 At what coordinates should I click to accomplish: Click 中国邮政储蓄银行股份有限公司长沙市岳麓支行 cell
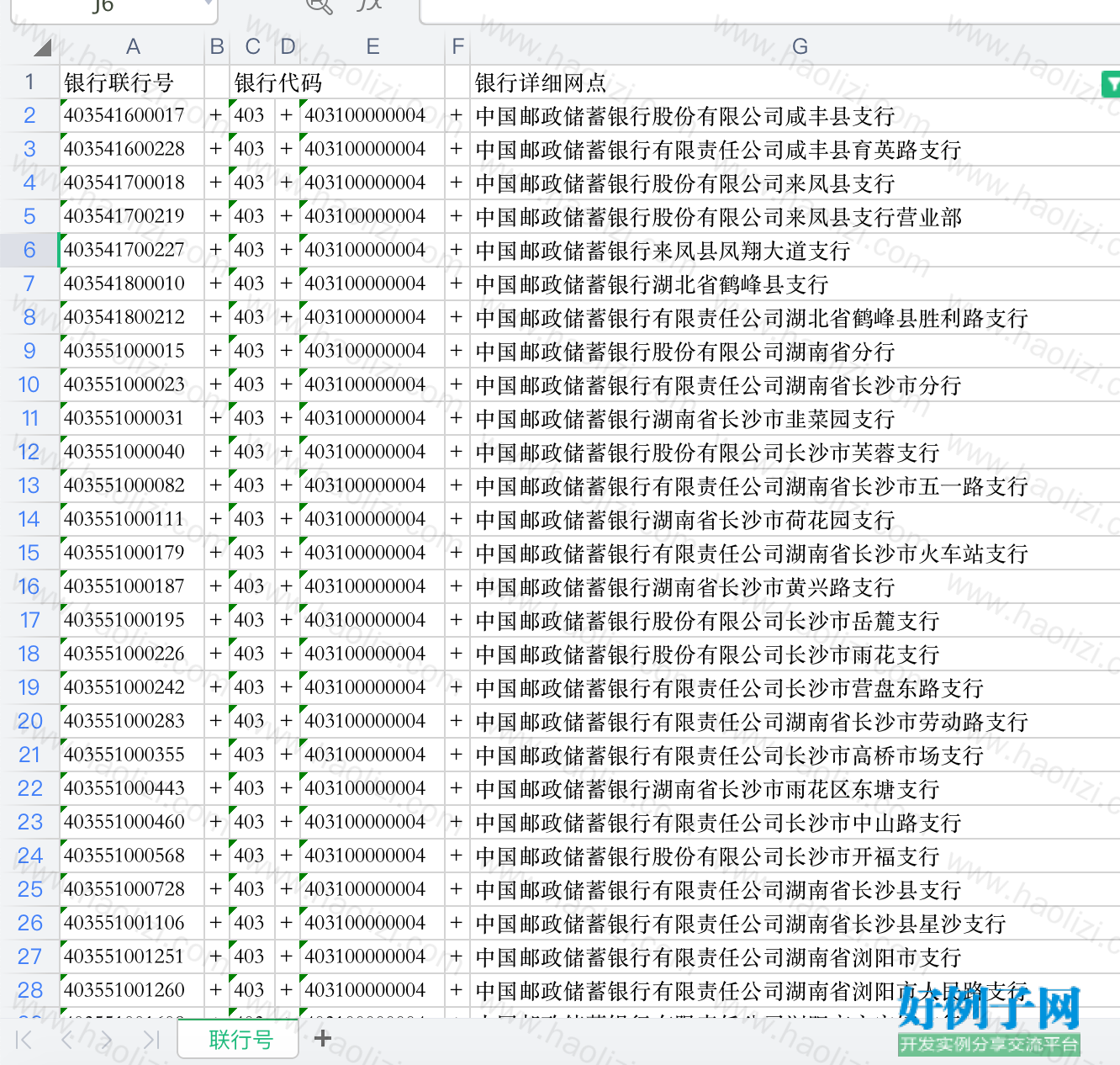795,620
